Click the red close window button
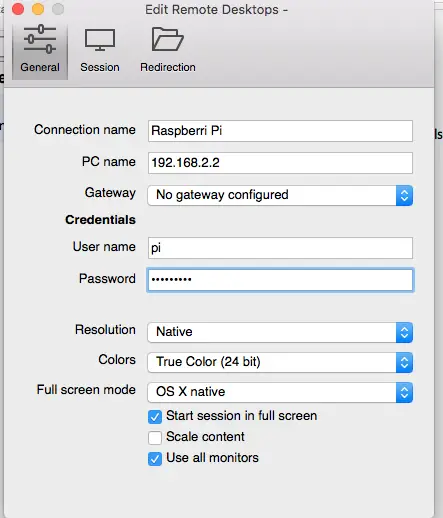Viewport: 443px width, 518px height. pos(18,9)
